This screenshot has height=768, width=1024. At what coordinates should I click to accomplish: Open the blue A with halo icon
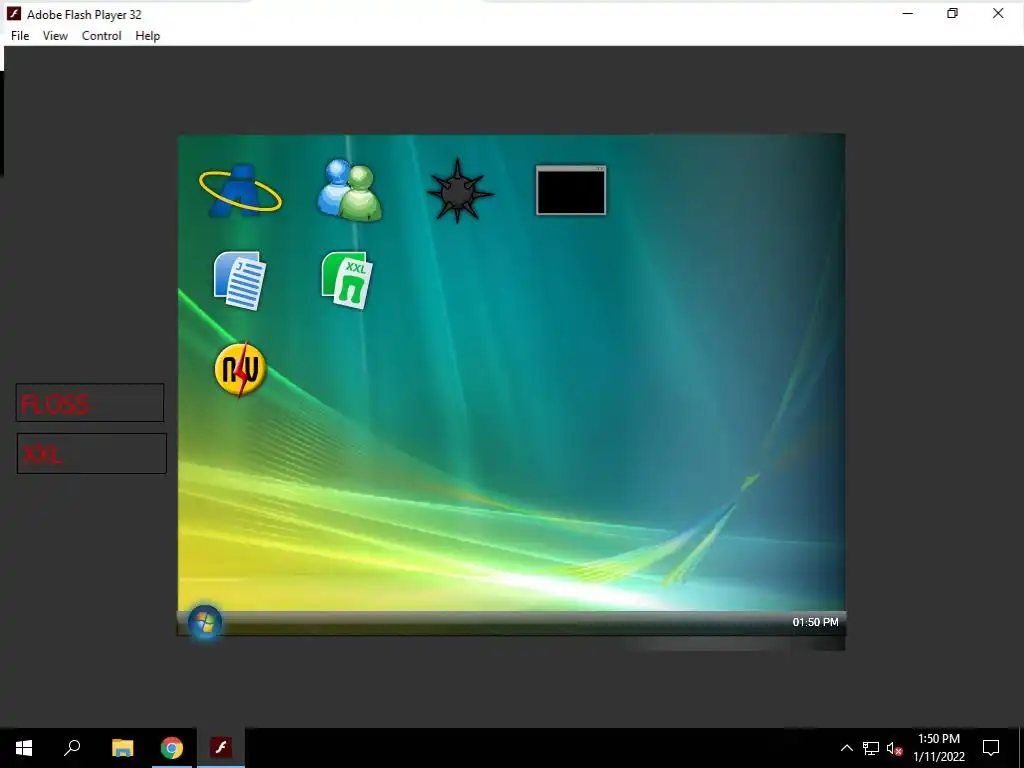pyautogui.click(x=240, y=190)
